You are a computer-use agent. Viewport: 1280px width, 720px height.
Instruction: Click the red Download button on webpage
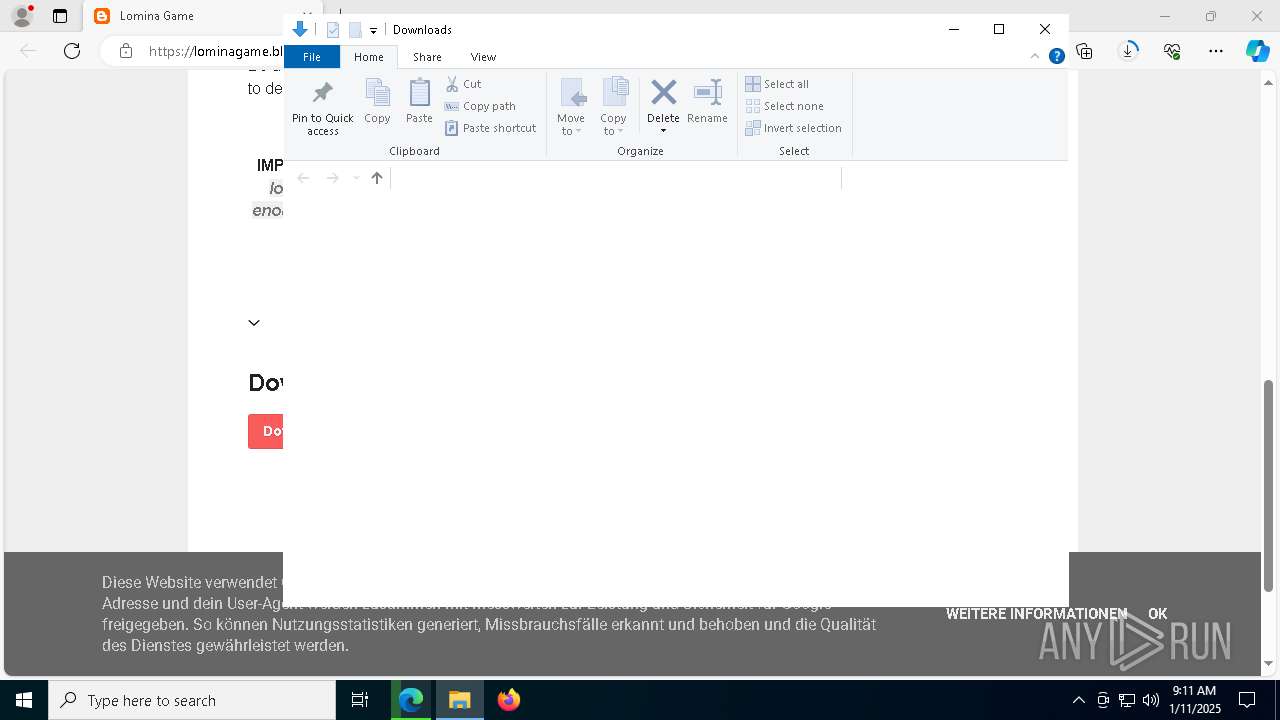(266, 431)
